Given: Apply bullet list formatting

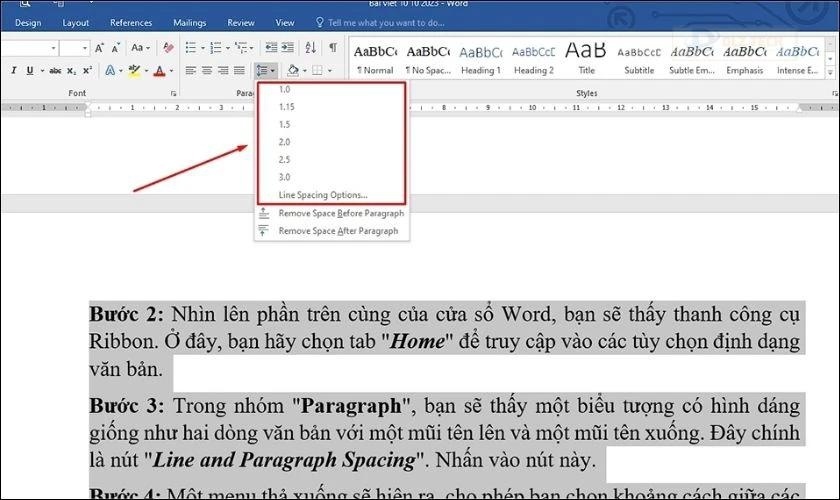Looking at the screenshot, I should click(191, 48).
